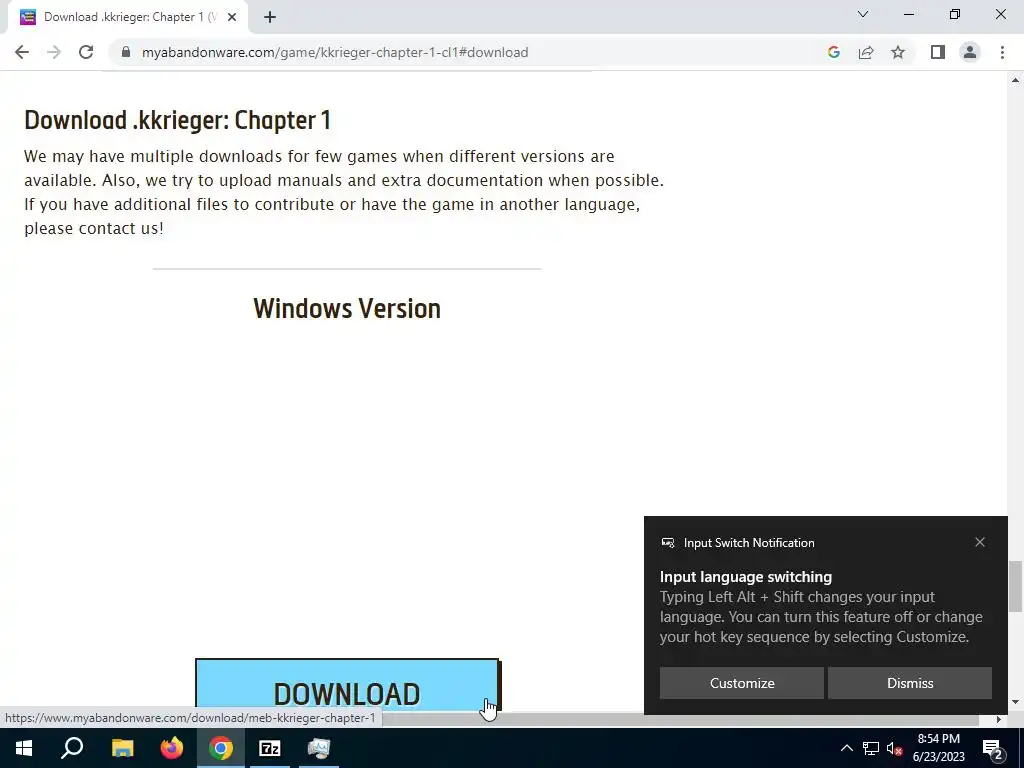
Task: Open the Chrome profile menu
Action: pyautogui.click(x=970, y=52)
